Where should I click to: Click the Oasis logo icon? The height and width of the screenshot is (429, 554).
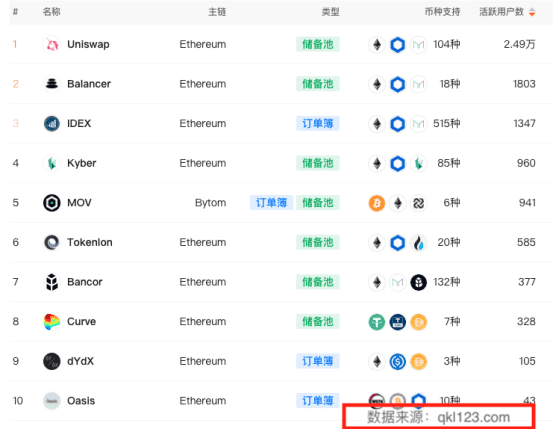point(52,401)
